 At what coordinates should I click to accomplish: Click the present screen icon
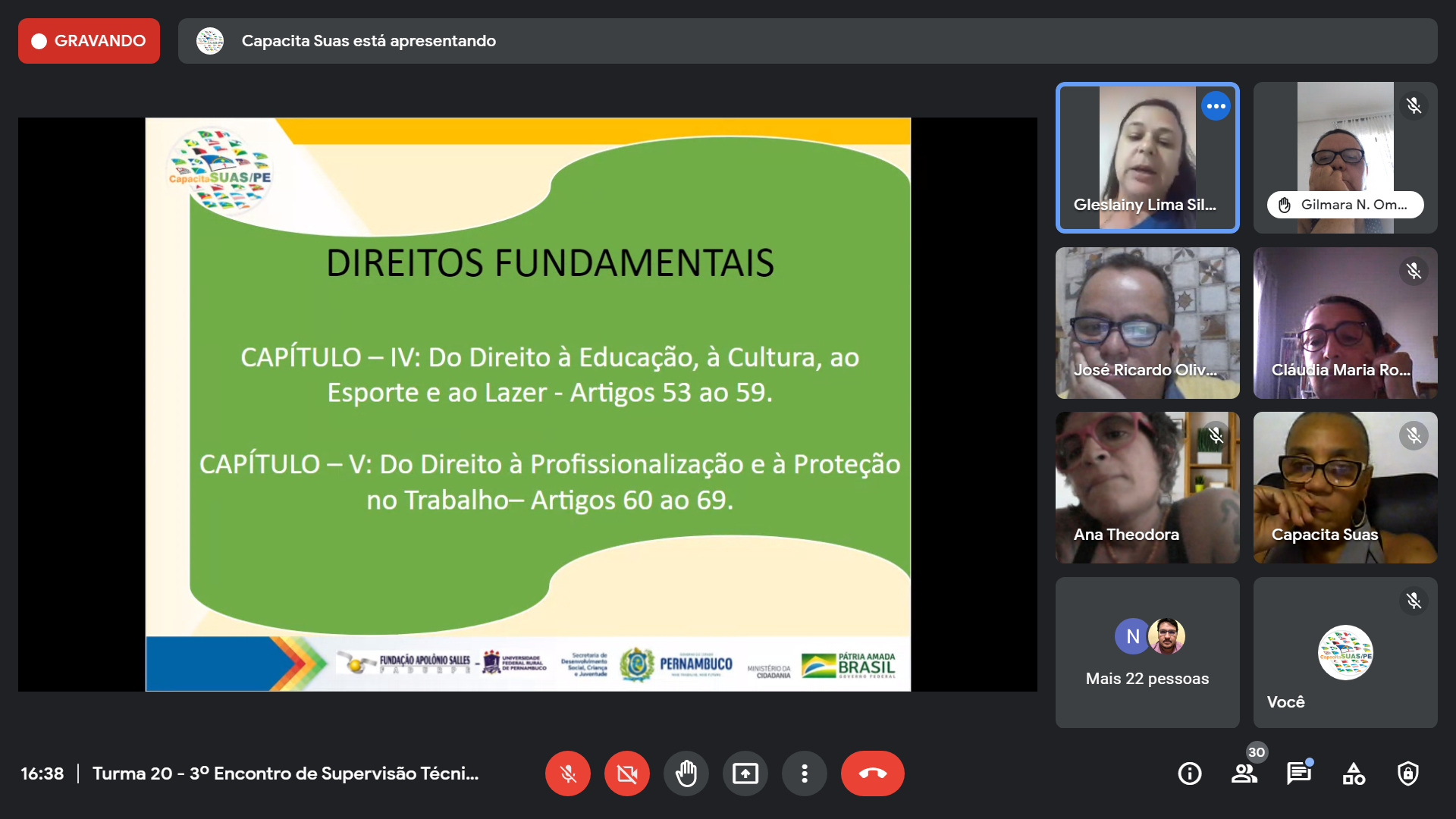click(745, 773)
